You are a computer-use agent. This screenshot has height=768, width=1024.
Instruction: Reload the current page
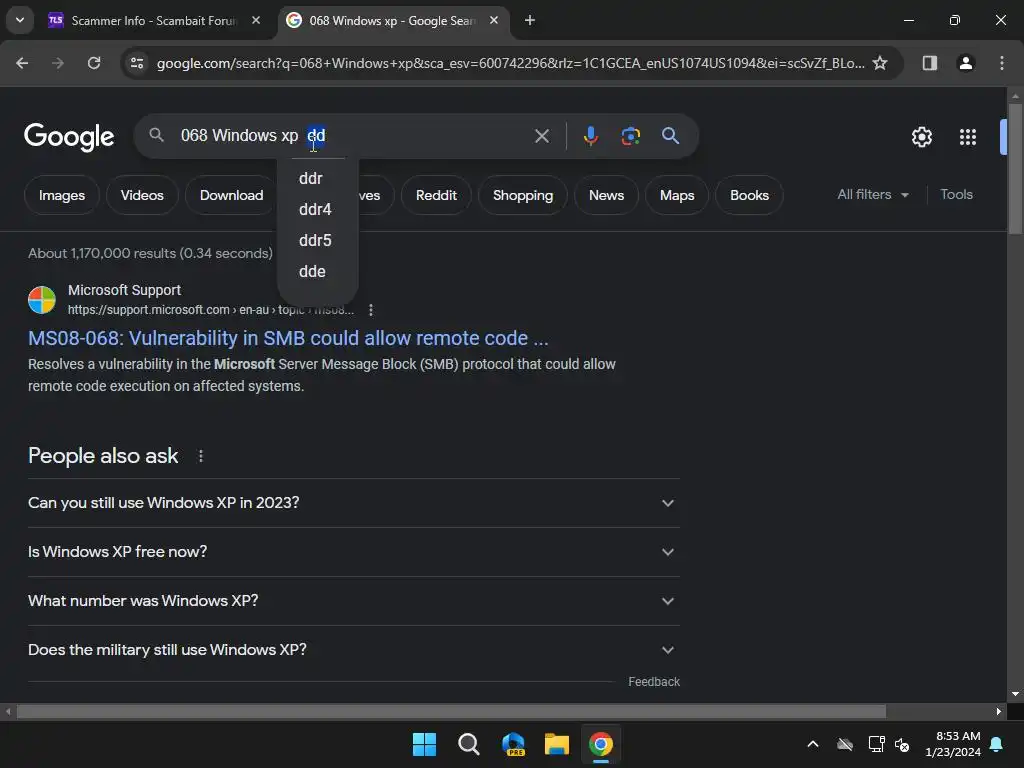(94, 63)
